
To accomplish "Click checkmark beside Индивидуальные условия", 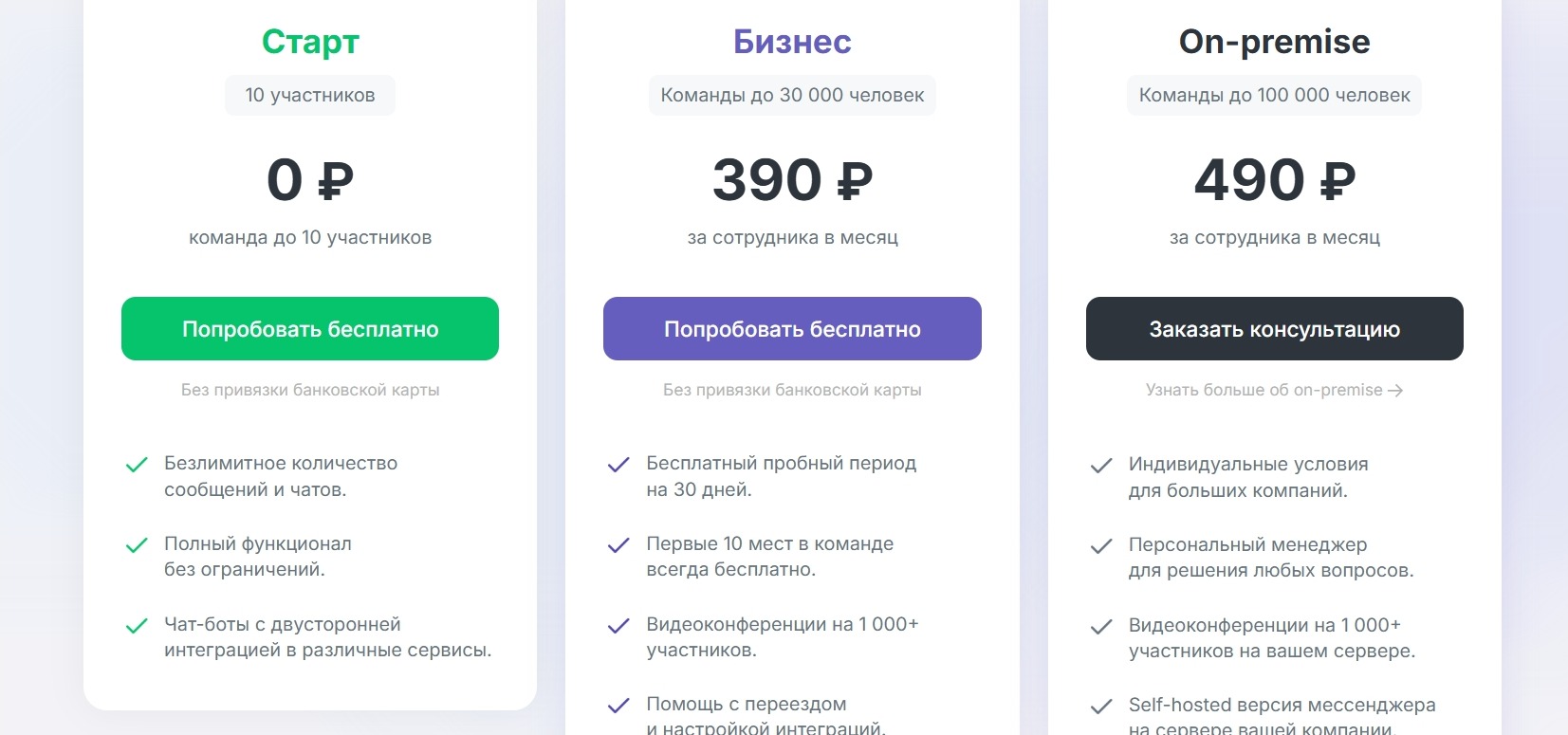I will 1101,466.
